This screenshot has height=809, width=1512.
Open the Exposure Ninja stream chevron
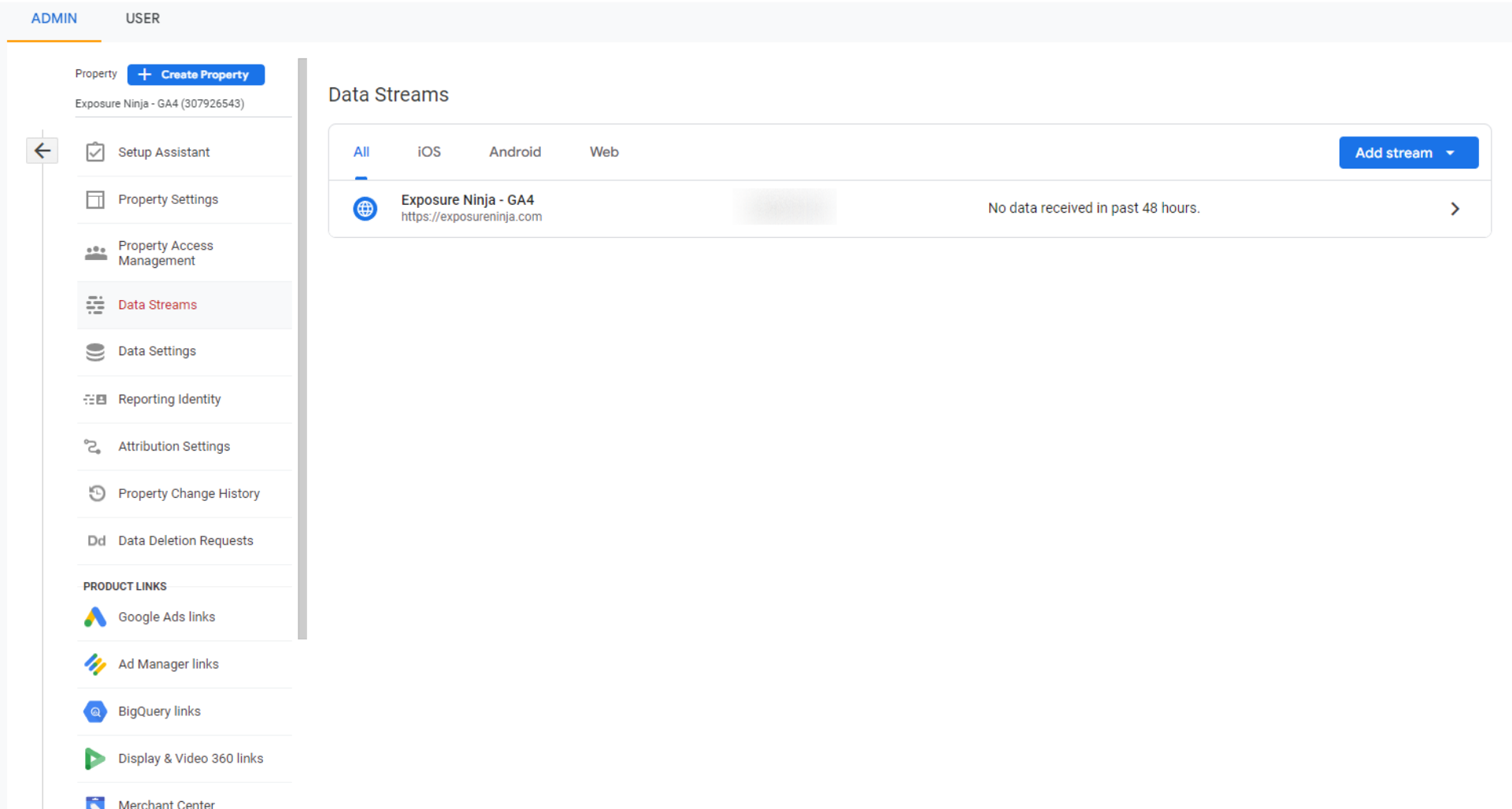(1455, 209)
